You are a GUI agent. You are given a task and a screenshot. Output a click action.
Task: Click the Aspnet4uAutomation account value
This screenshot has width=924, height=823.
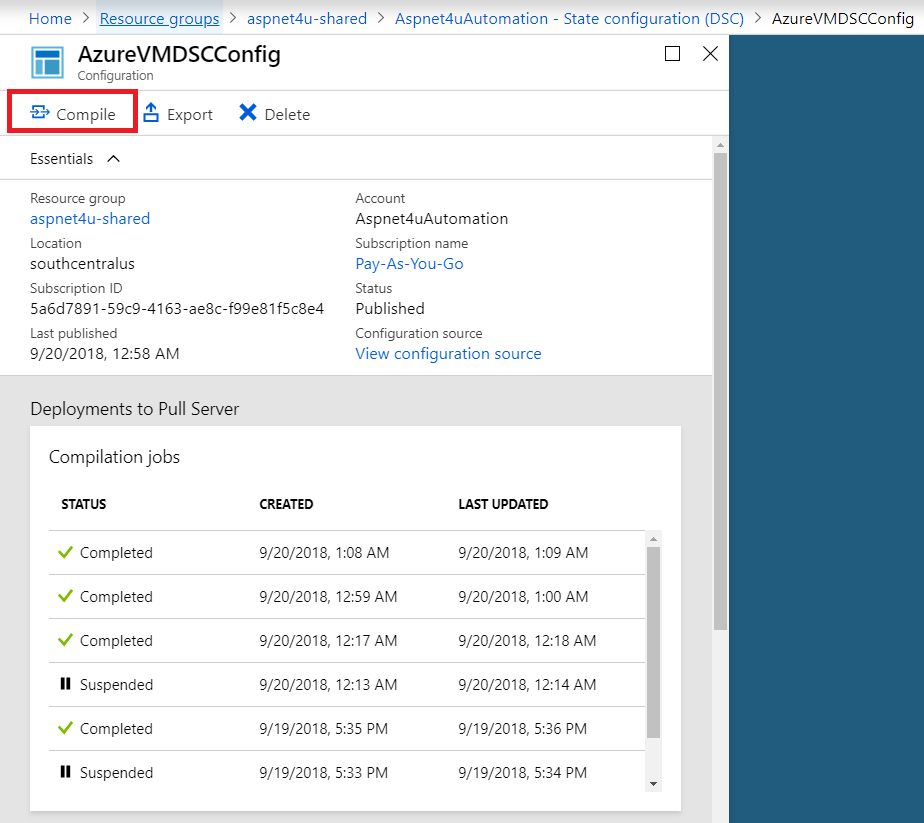(431, 219)
